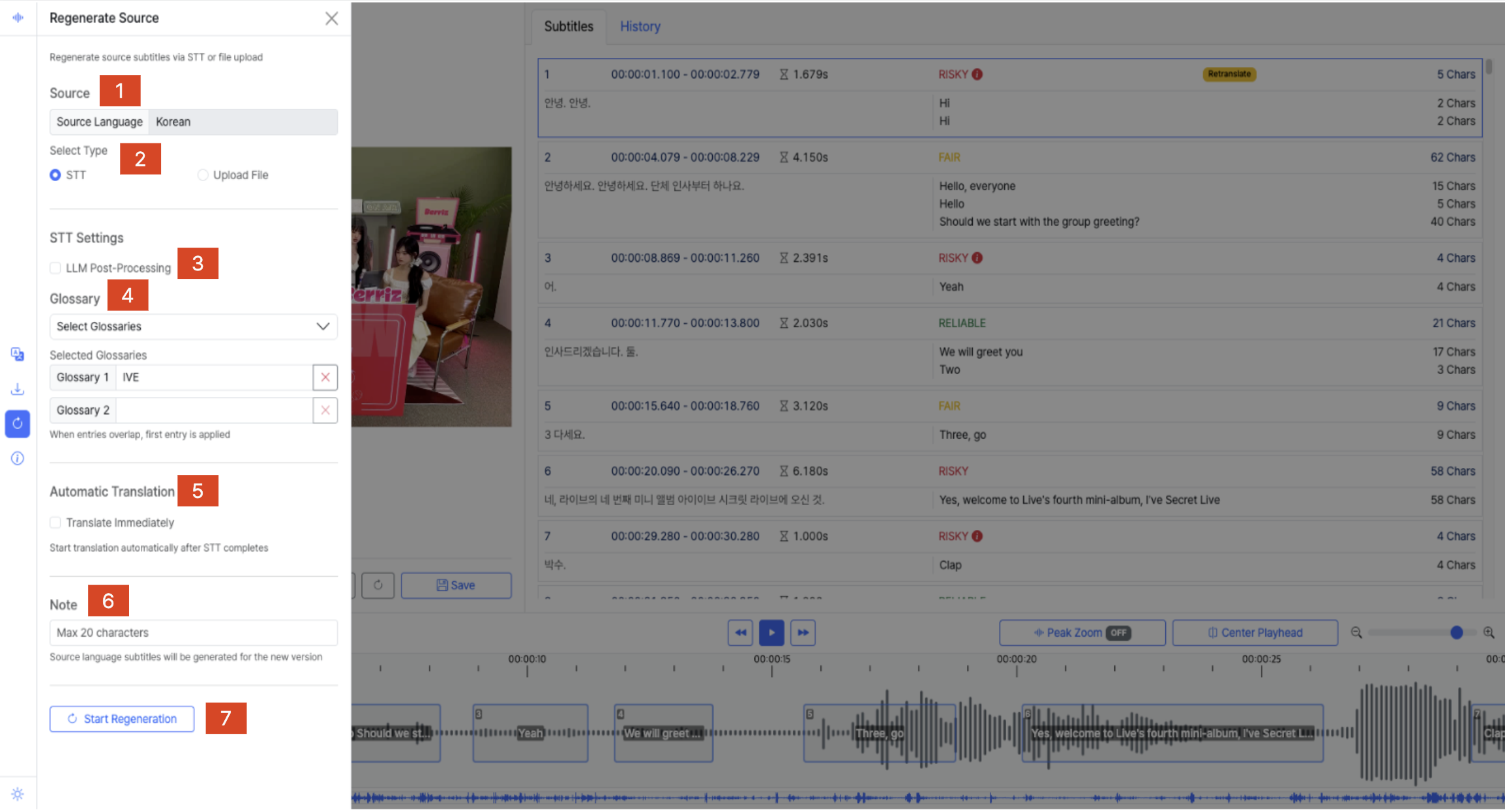Remove the empty Glossary 2 entry

click(325, 411)
